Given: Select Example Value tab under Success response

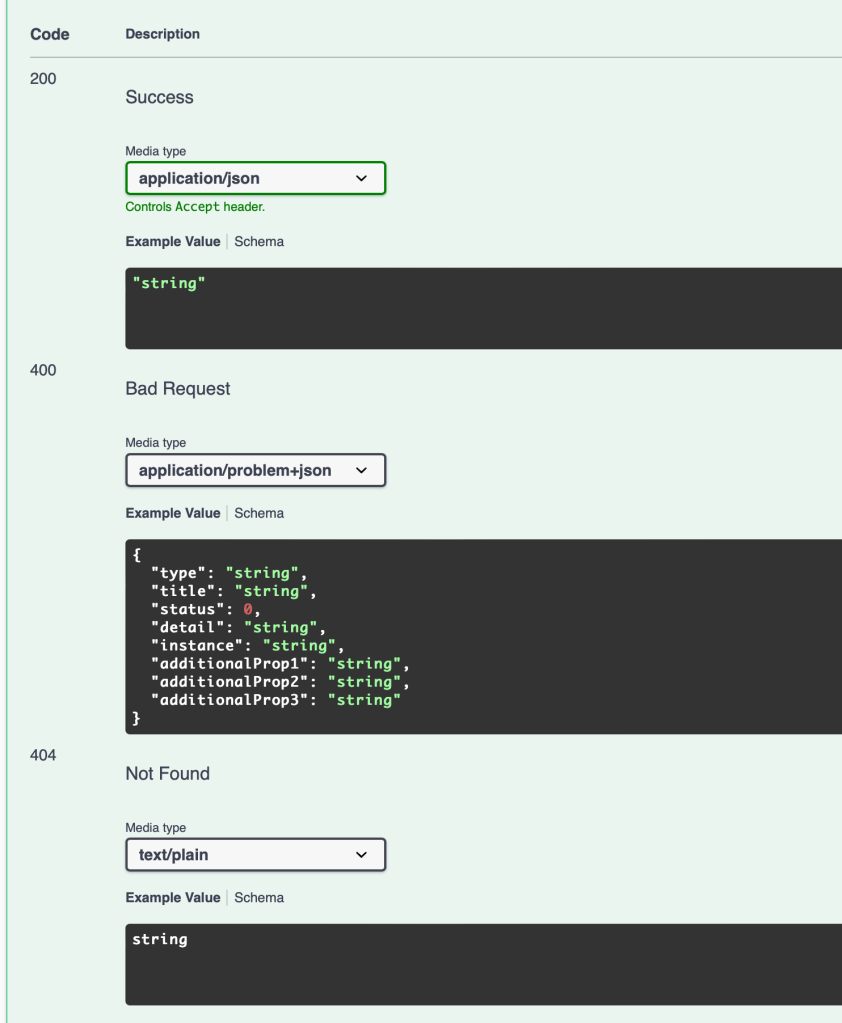Looking at the screenshot, I should tap(173, 241).
